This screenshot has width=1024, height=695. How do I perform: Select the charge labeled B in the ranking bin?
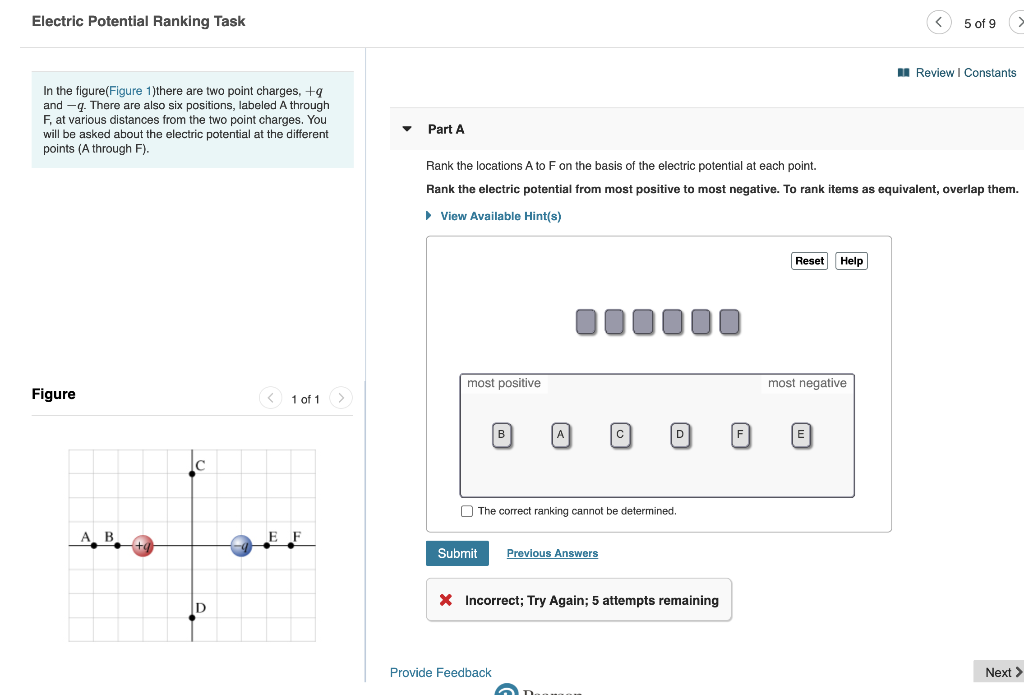pos(500,435)
